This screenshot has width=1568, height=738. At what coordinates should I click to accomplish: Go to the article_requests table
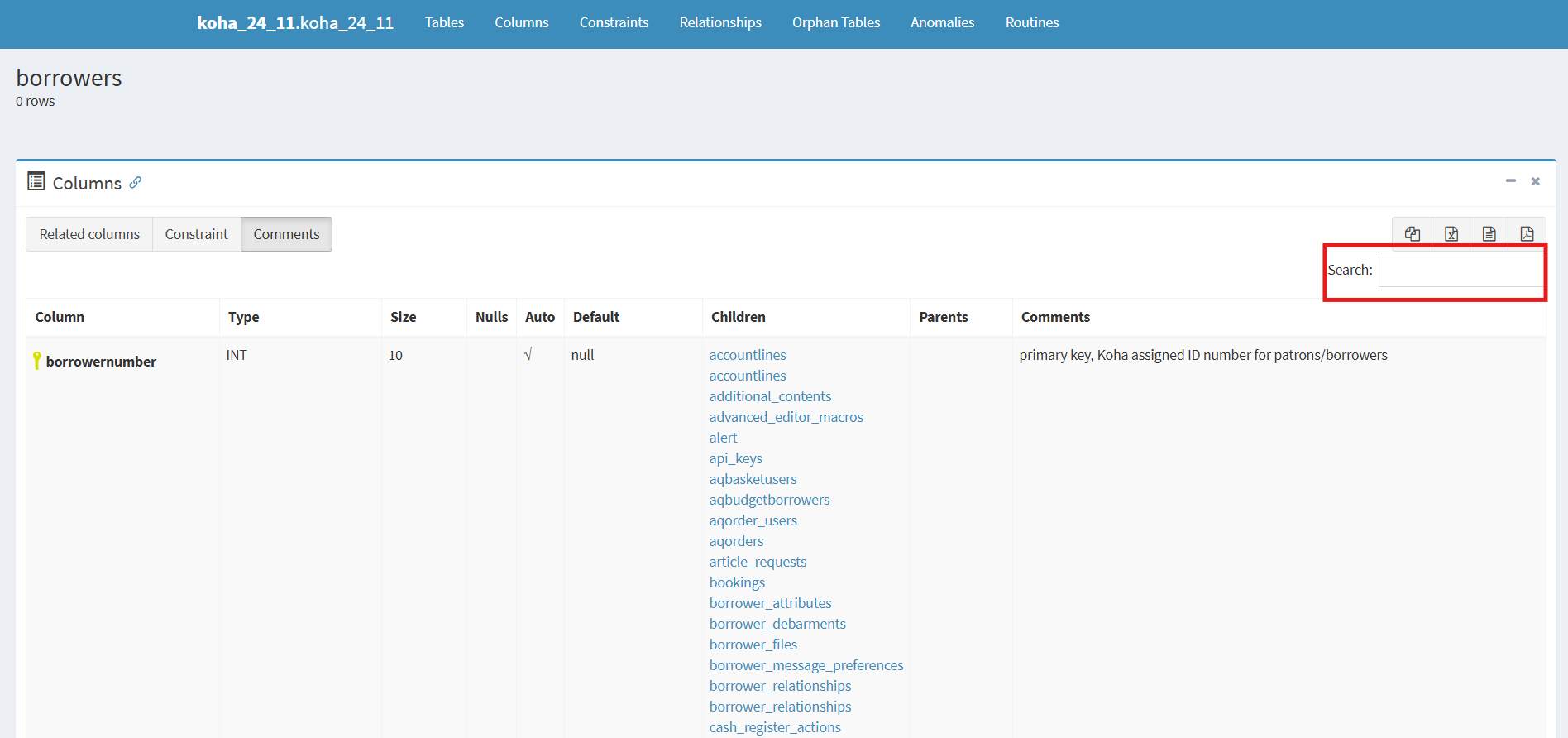pyautogui.click(x=758, y=562)
